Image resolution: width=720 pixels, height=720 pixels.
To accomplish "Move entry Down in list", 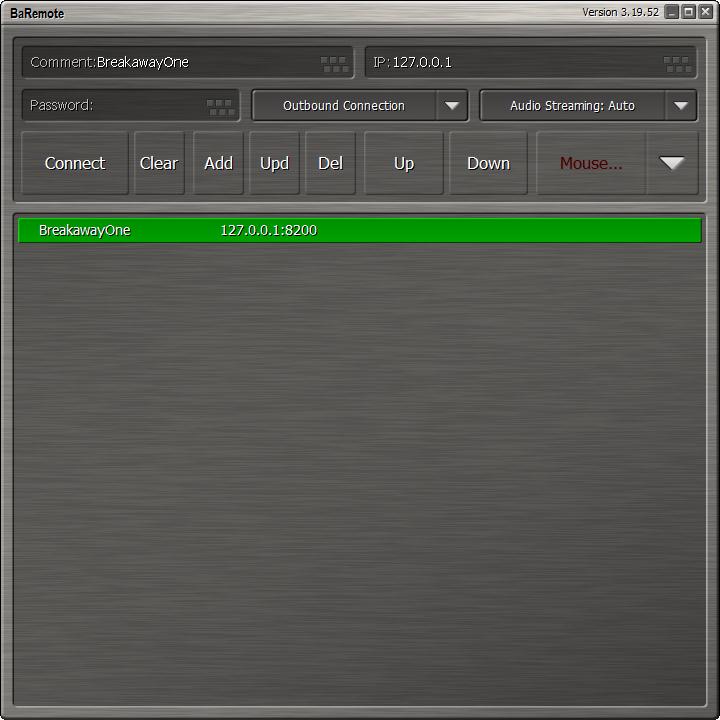I will pos(488,163).
